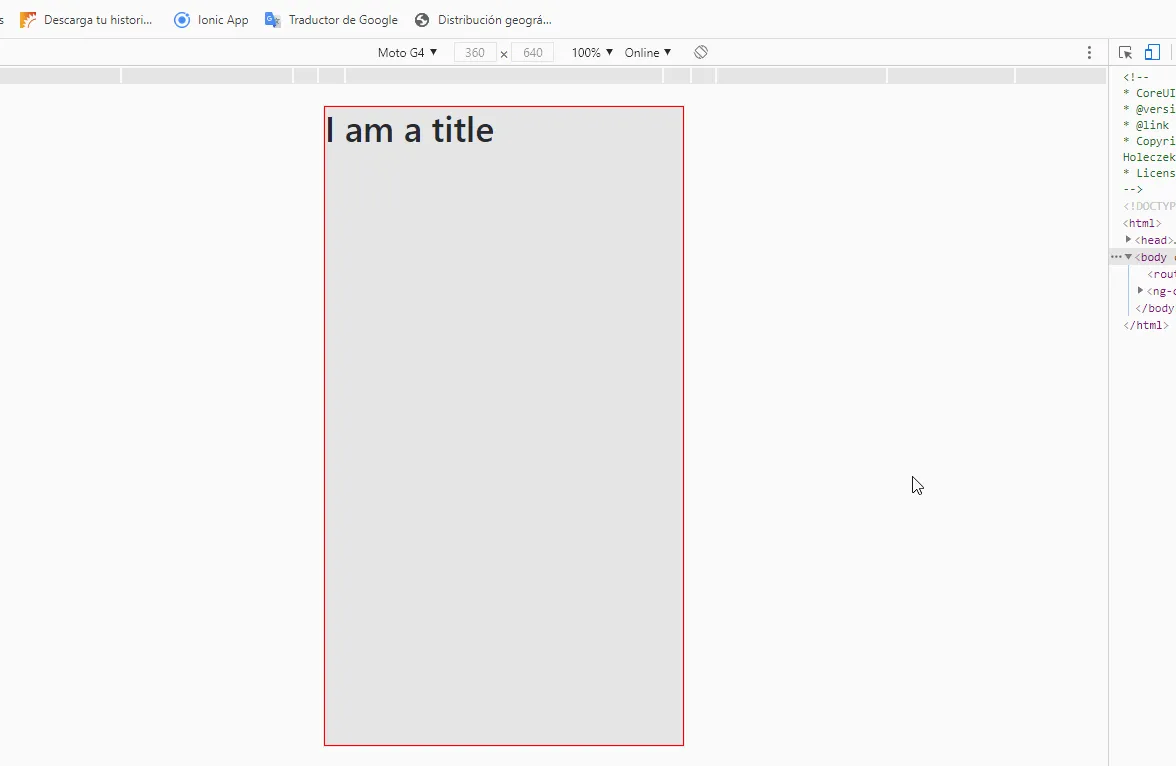Activate the inspect element picker
Screen dimensions: 1176x766
[1125, 52]
